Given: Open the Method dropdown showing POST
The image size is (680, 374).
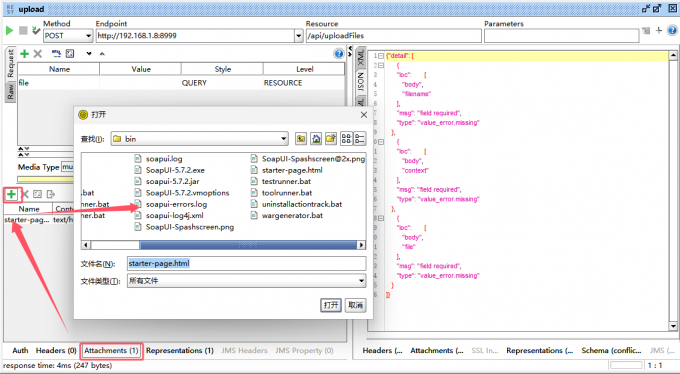Looking at the screenshot, I should 68,36.
